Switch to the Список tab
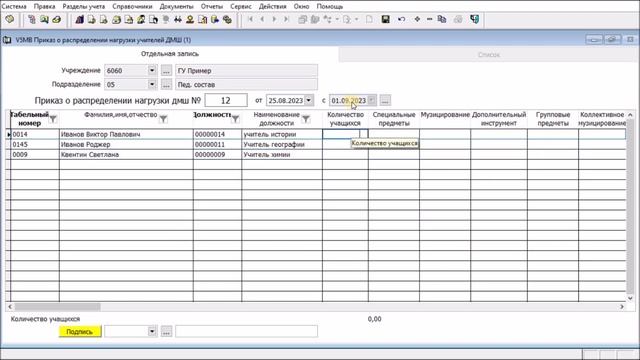Image resolution: width=640 pixels, height=360 pixels. tap(489, 55)
